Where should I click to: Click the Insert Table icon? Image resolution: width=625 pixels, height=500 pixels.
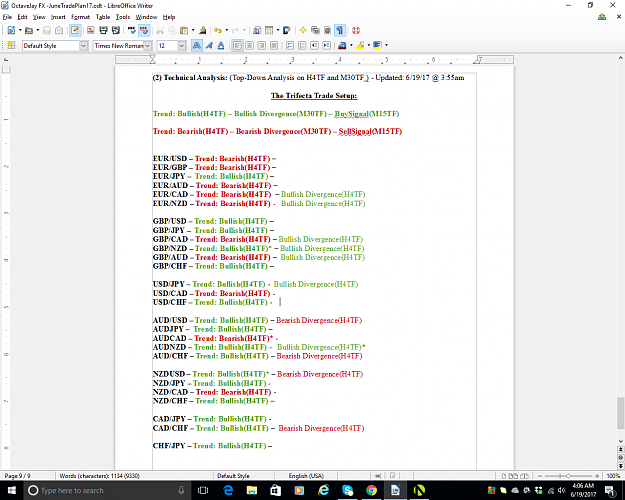(x=269, y=30)
